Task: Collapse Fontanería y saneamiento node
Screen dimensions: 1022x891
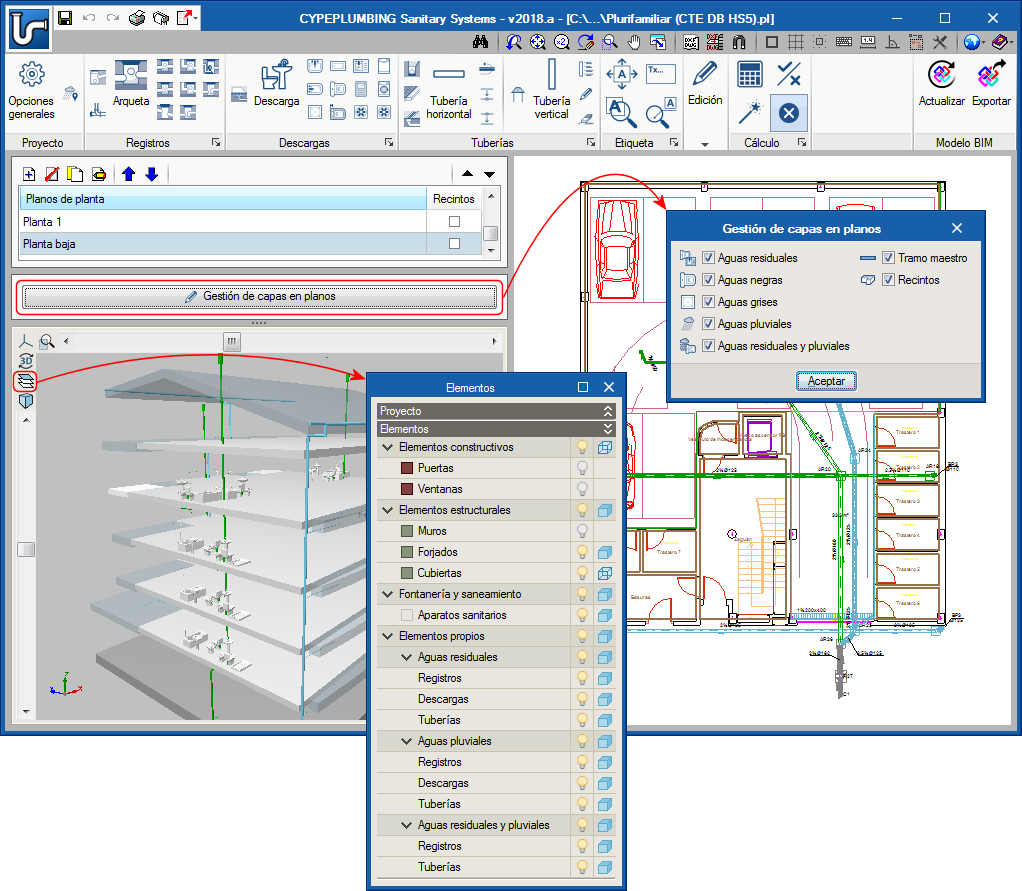Action: tap(388, 594)
